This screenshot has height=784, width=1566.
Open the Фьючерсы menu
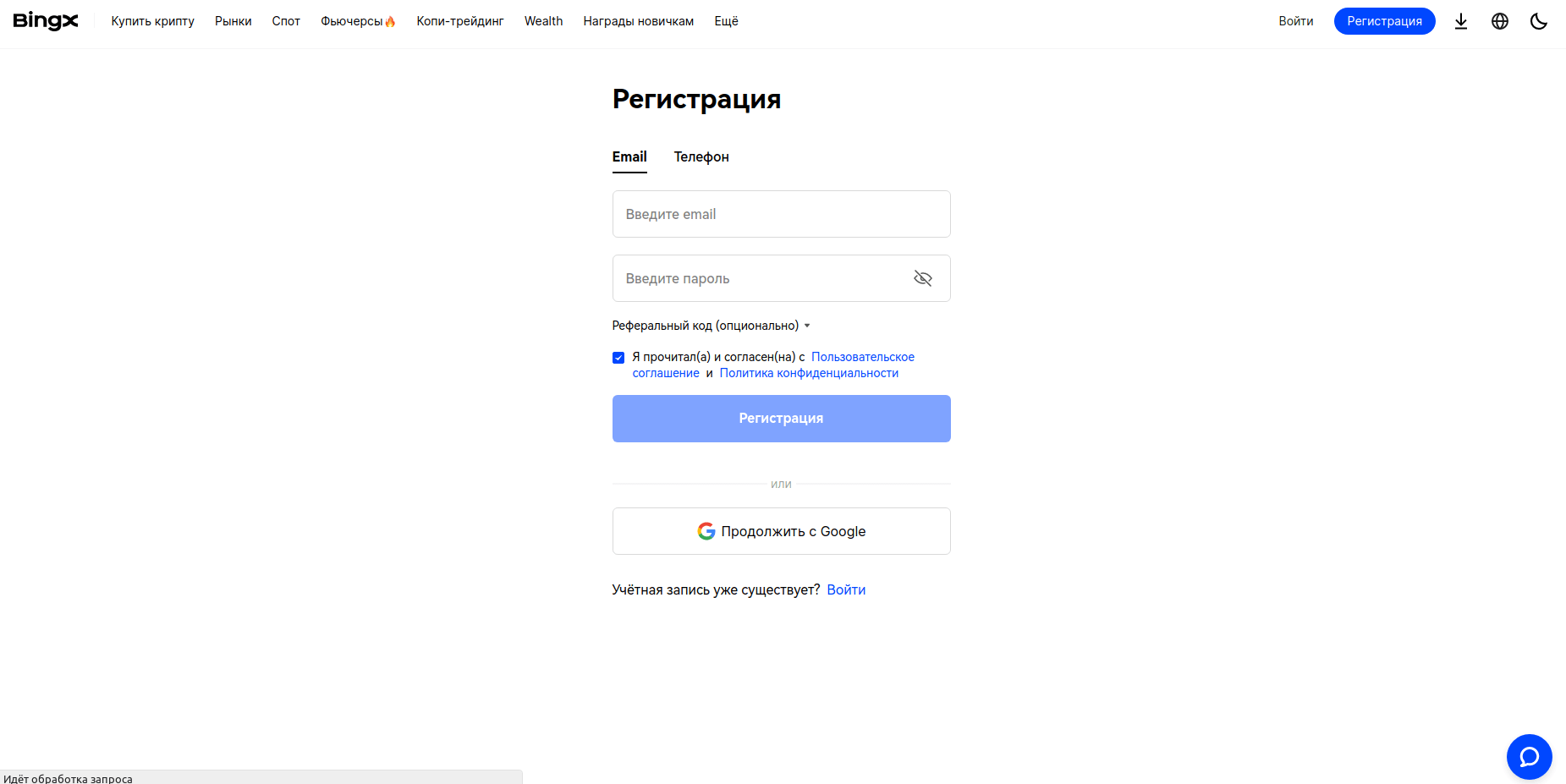coord(357,21)
